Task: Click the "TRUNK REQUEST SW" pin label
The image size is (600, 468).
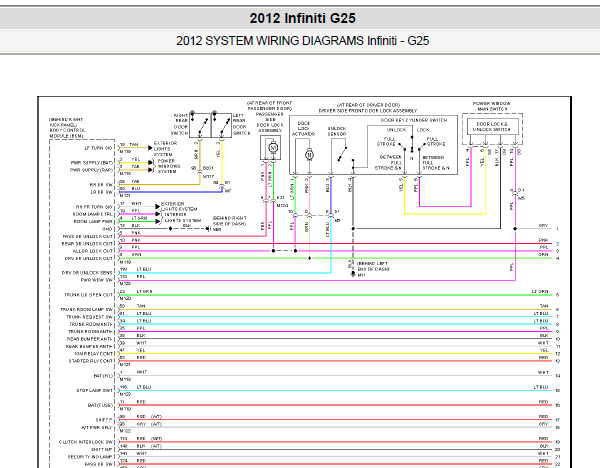Action: pos(90,317)
